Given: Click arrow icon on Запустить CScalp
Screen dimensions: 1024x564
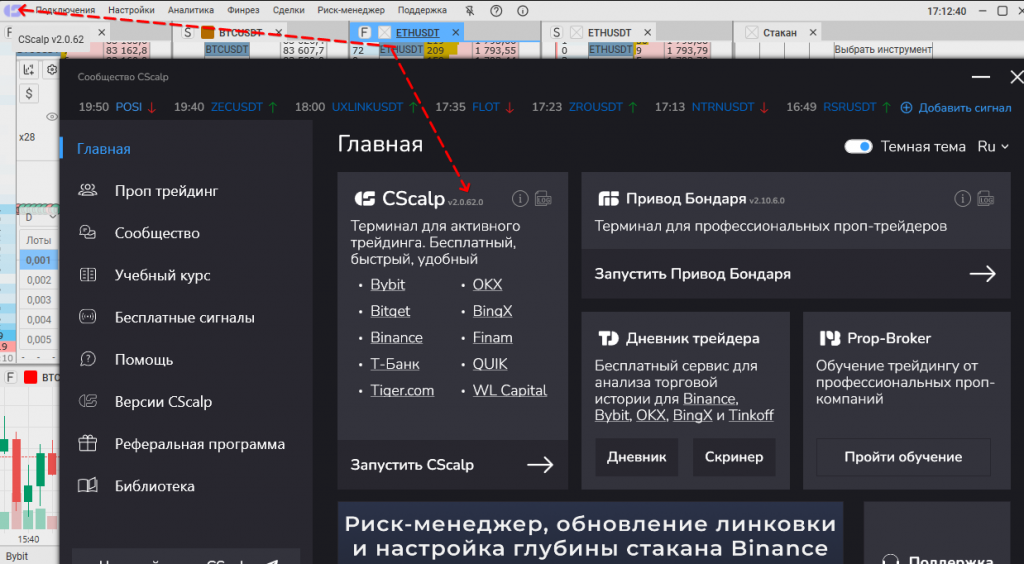Looking at the screenshot, I should pyautogui.click(x=540, y=465).
